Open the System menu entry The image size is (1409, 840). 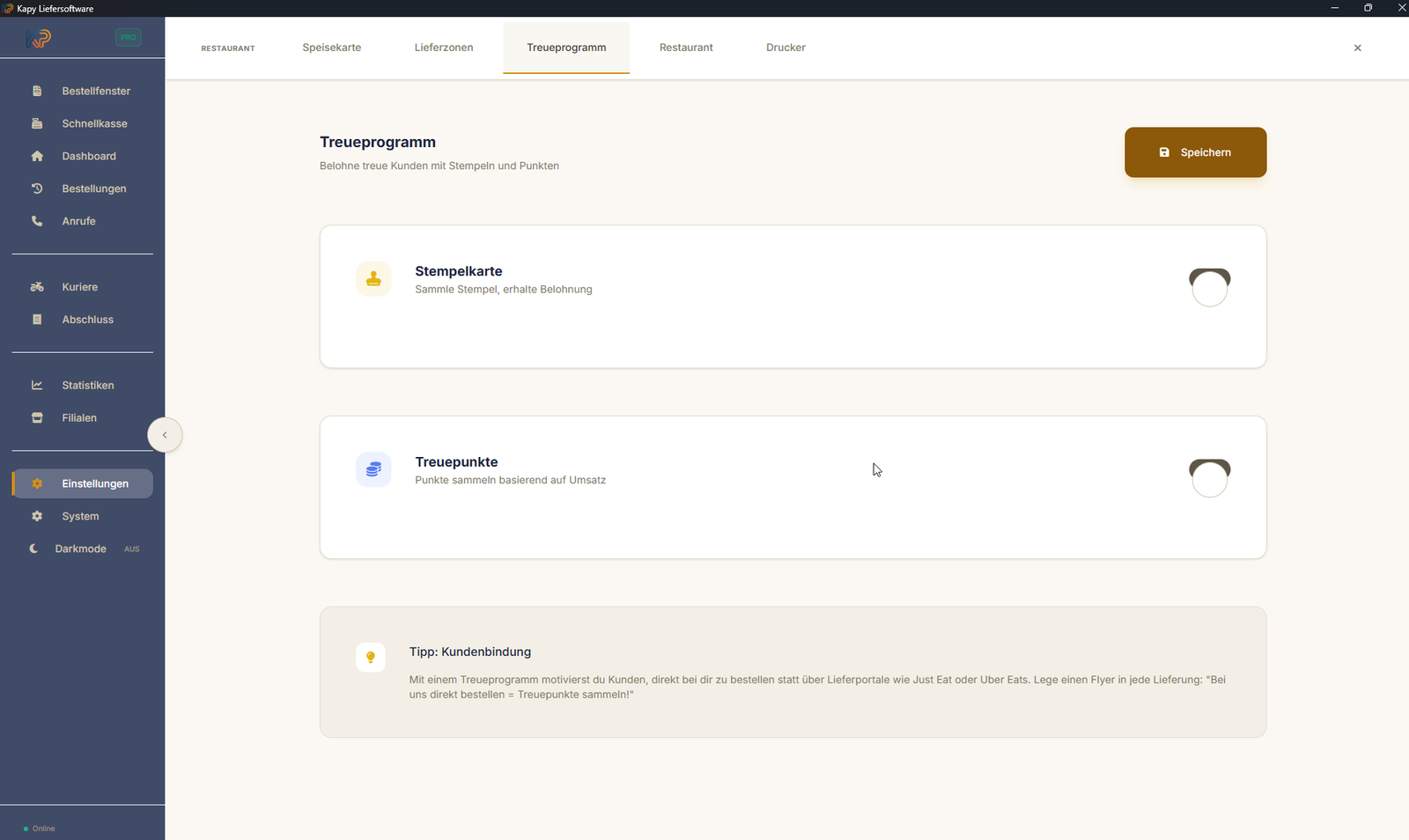coord(83,516)
